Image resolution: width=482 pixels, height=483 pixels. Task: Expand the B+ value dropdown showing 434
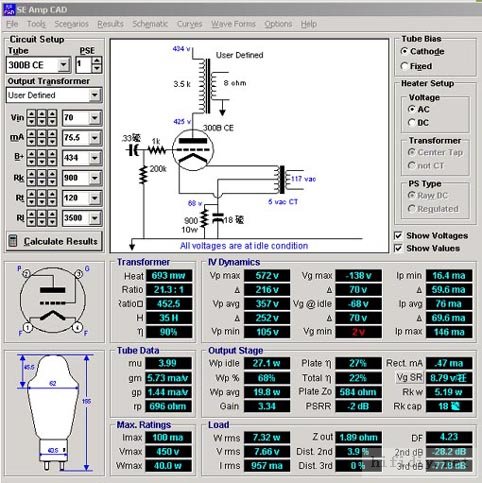click(95, 158)
